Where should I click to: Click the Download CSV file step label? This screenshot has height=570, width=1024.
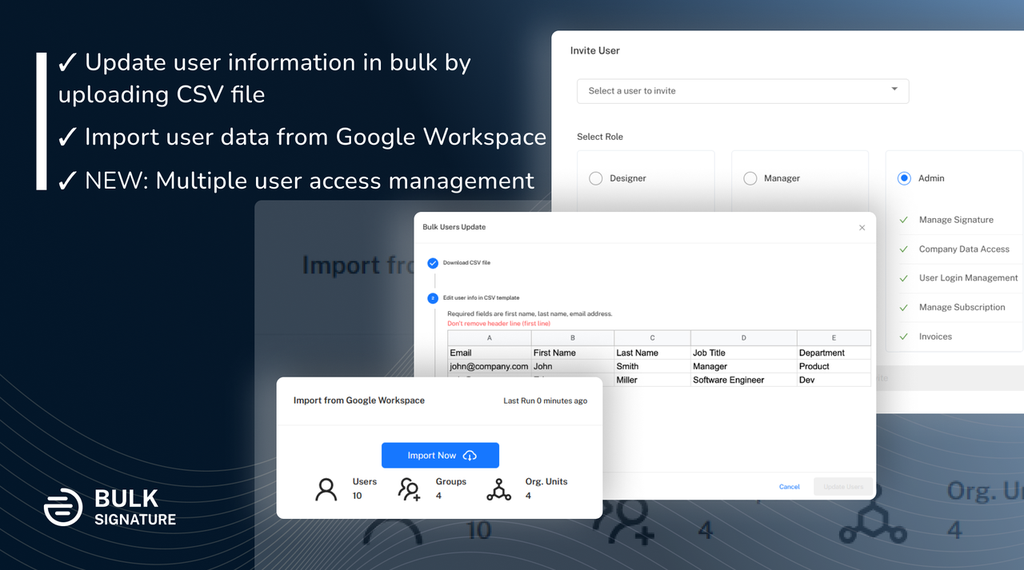click(x=466, y=262)
